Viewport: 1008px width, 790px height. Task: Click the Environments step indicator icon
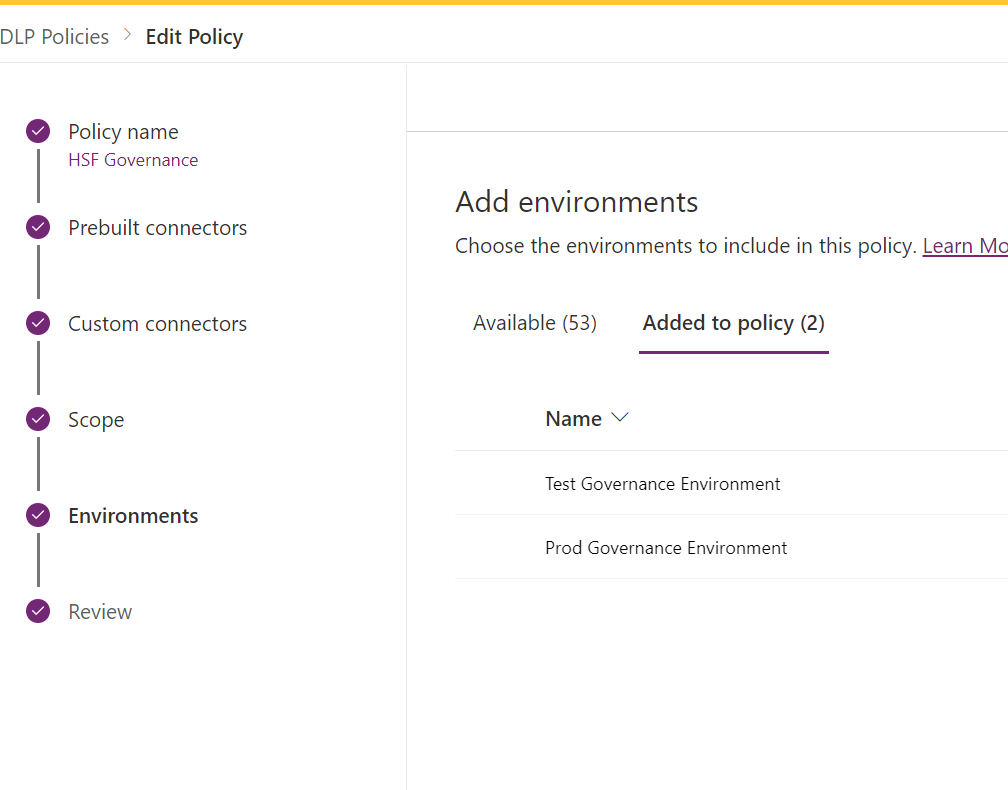37,515
